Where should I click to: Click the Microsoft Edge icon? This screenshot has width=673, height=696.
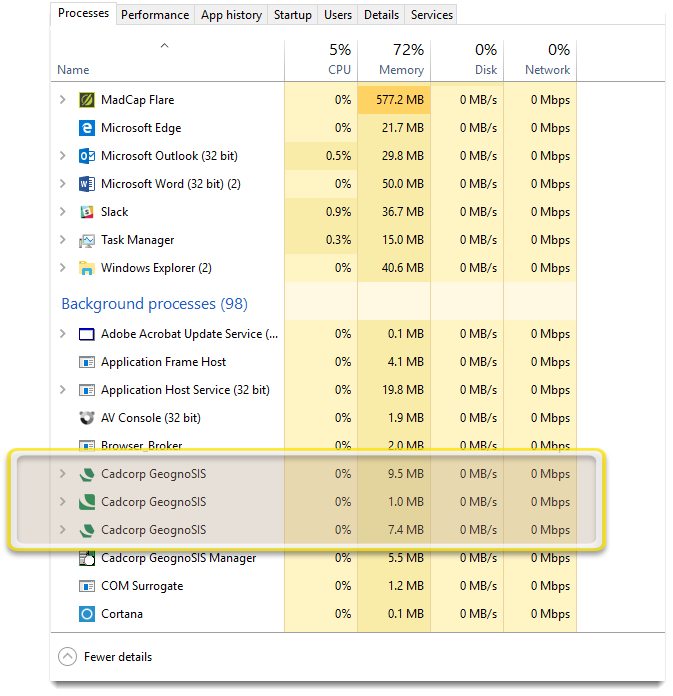point(86,128)
